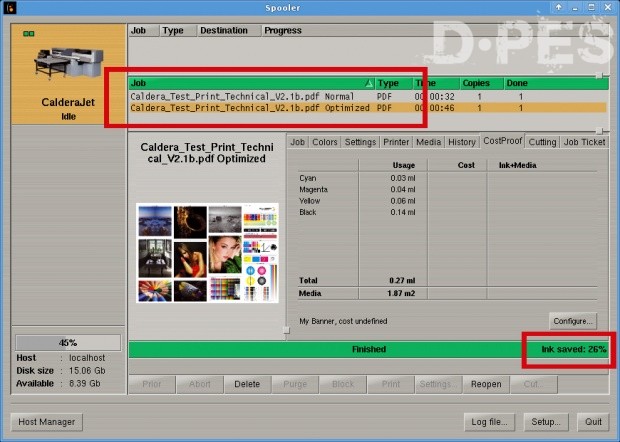Click the 45% disk usage bar

point(68,342)
